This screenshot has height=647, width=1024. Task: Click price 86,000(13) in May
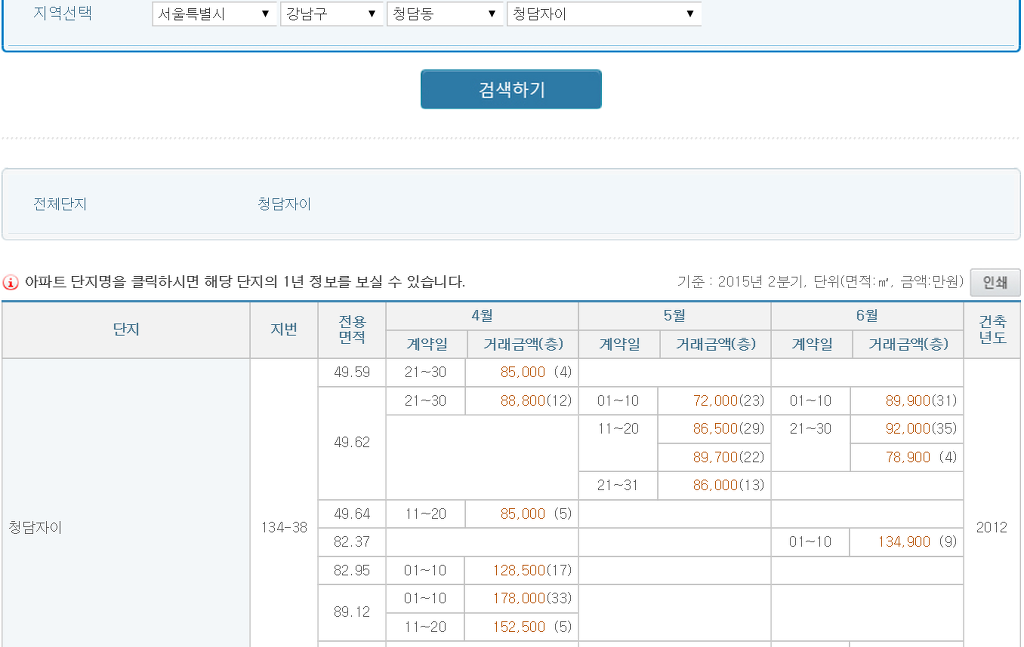click(728, 485)
